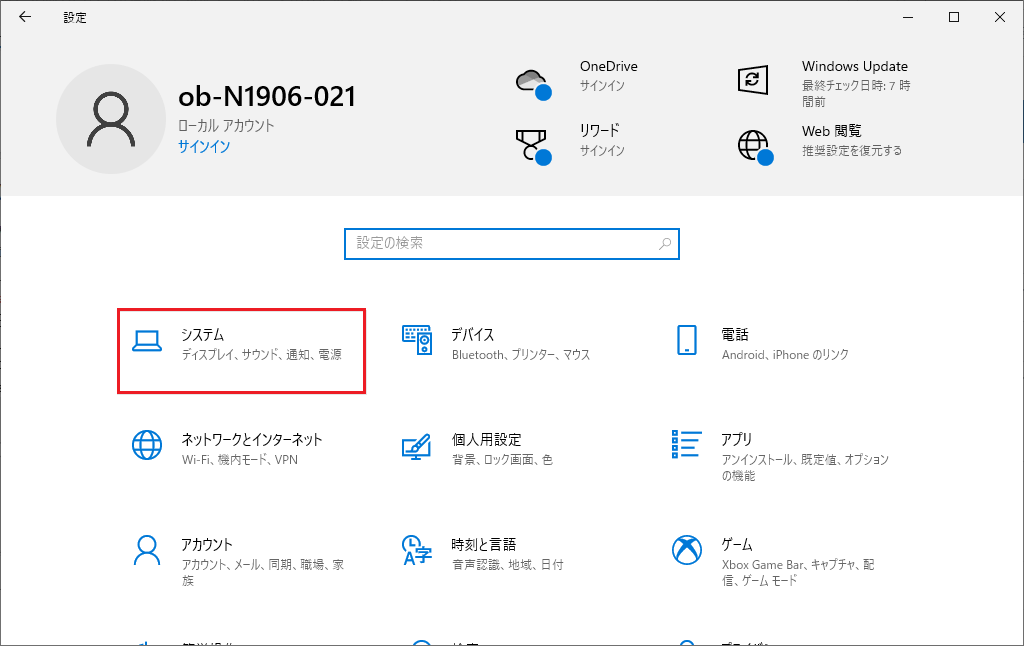Click the 設定の検索 search field
1024x646 pixels.
click(500, 243)
